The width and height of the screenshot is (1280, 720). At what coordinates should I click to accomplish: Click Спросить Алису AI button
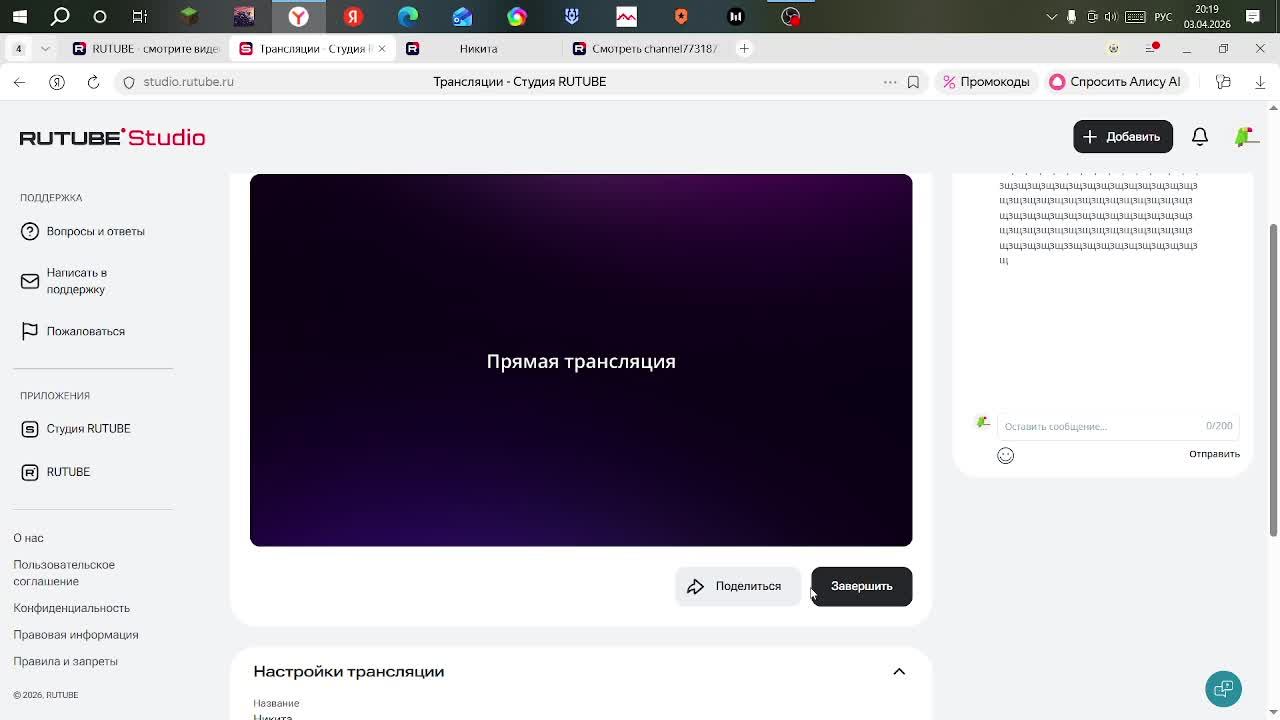point(1115,82)
